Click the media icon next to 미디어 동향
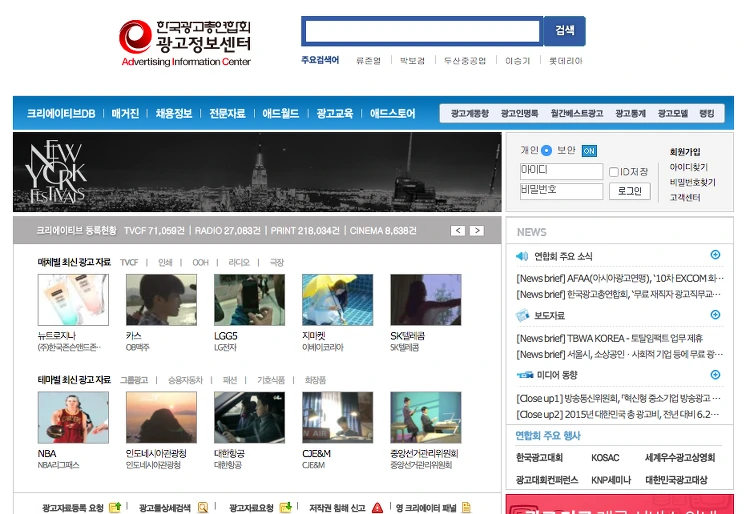750x514 pixels. pos(525,375)
